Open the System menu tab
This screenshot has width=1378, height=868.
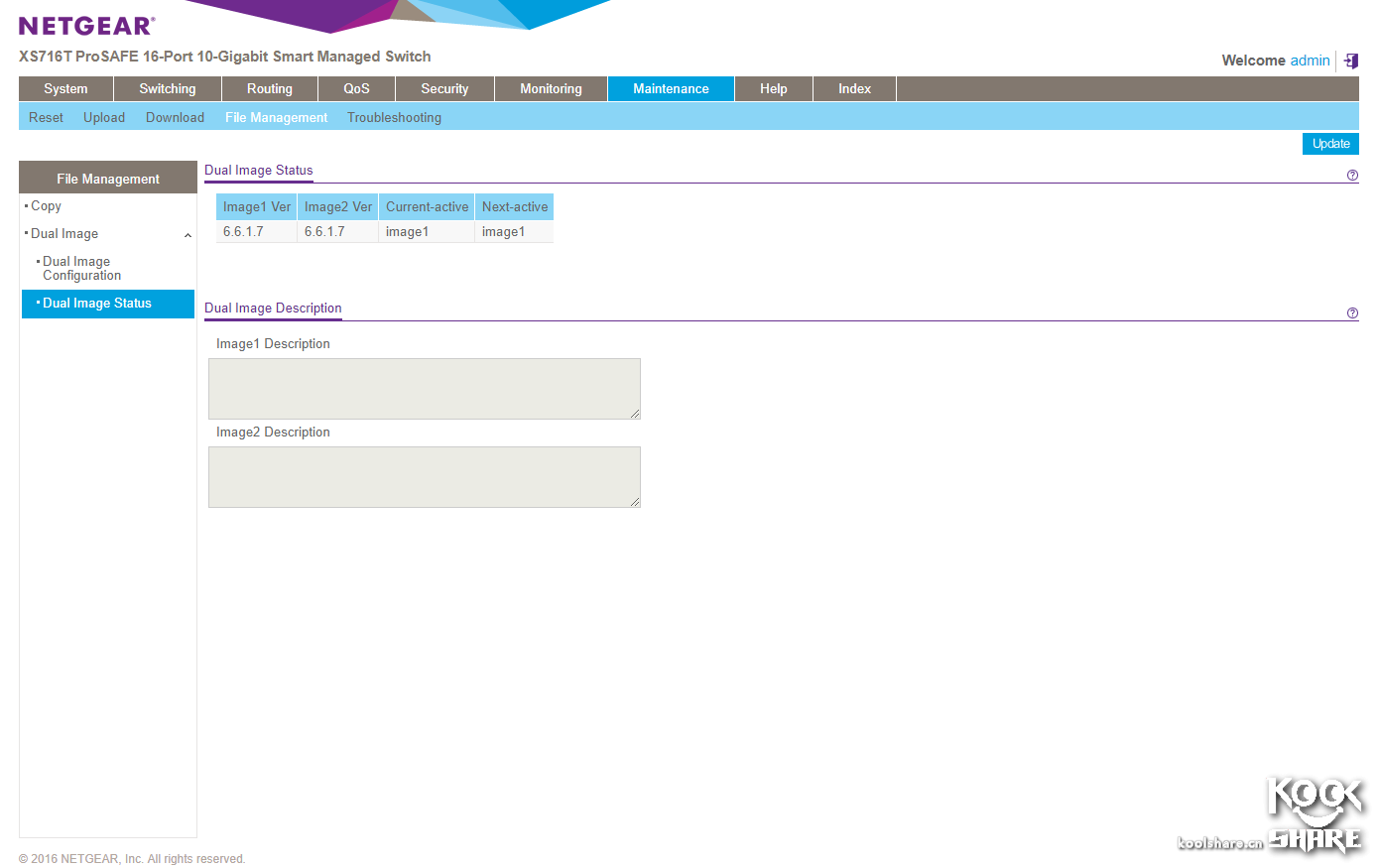pos(65,89)
